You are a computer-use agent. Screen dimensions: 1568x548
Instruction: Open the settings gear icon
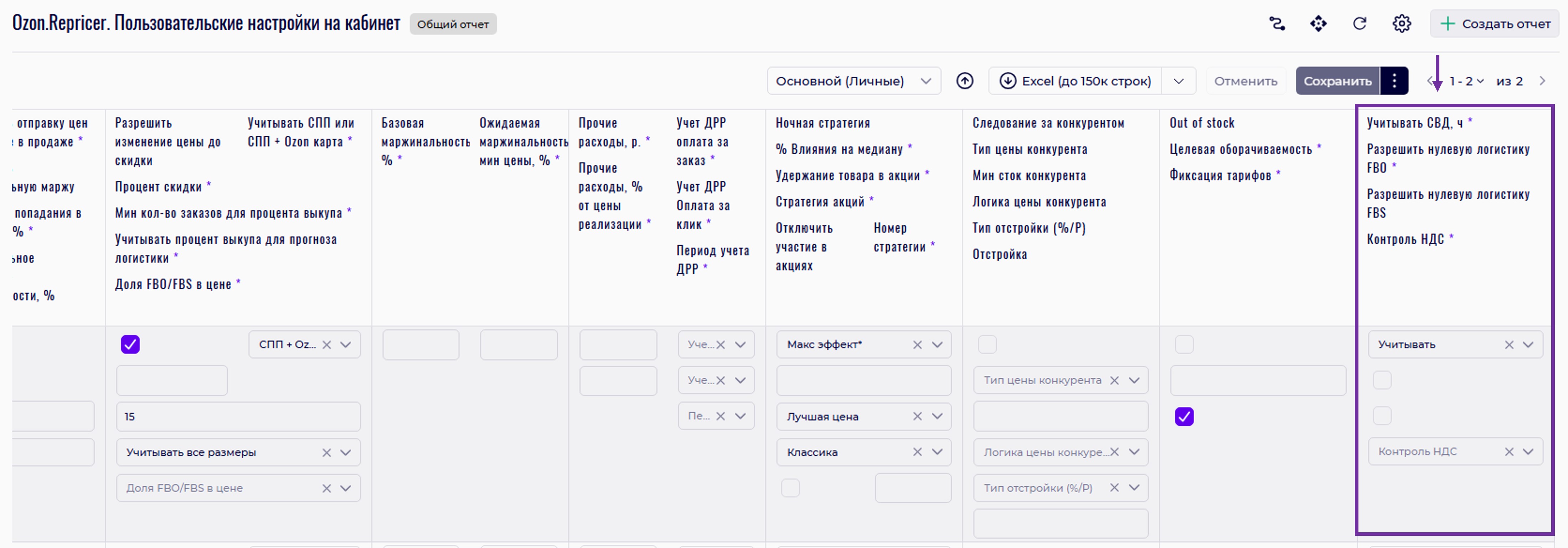tap(1401, 24)
